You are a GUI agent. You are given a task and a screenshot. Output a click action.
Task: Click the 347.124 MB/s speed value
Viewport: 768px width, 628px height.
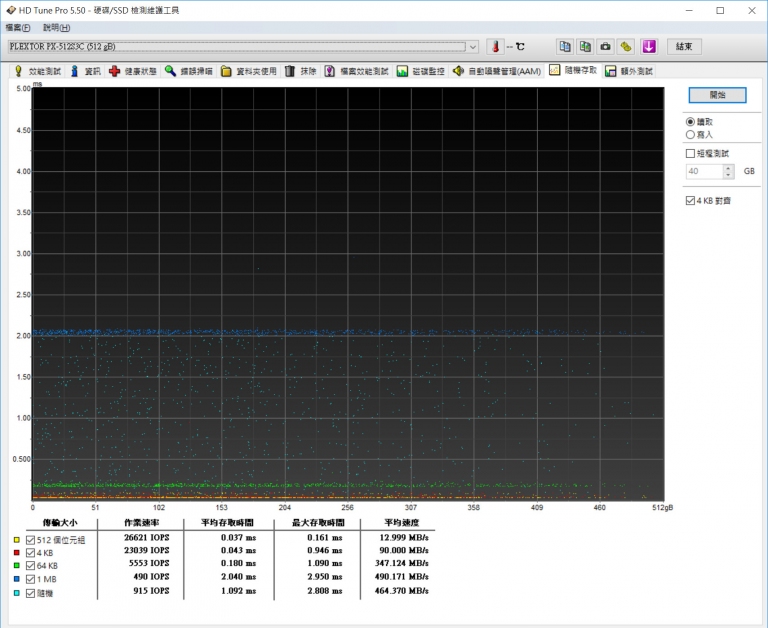[402, 563]
